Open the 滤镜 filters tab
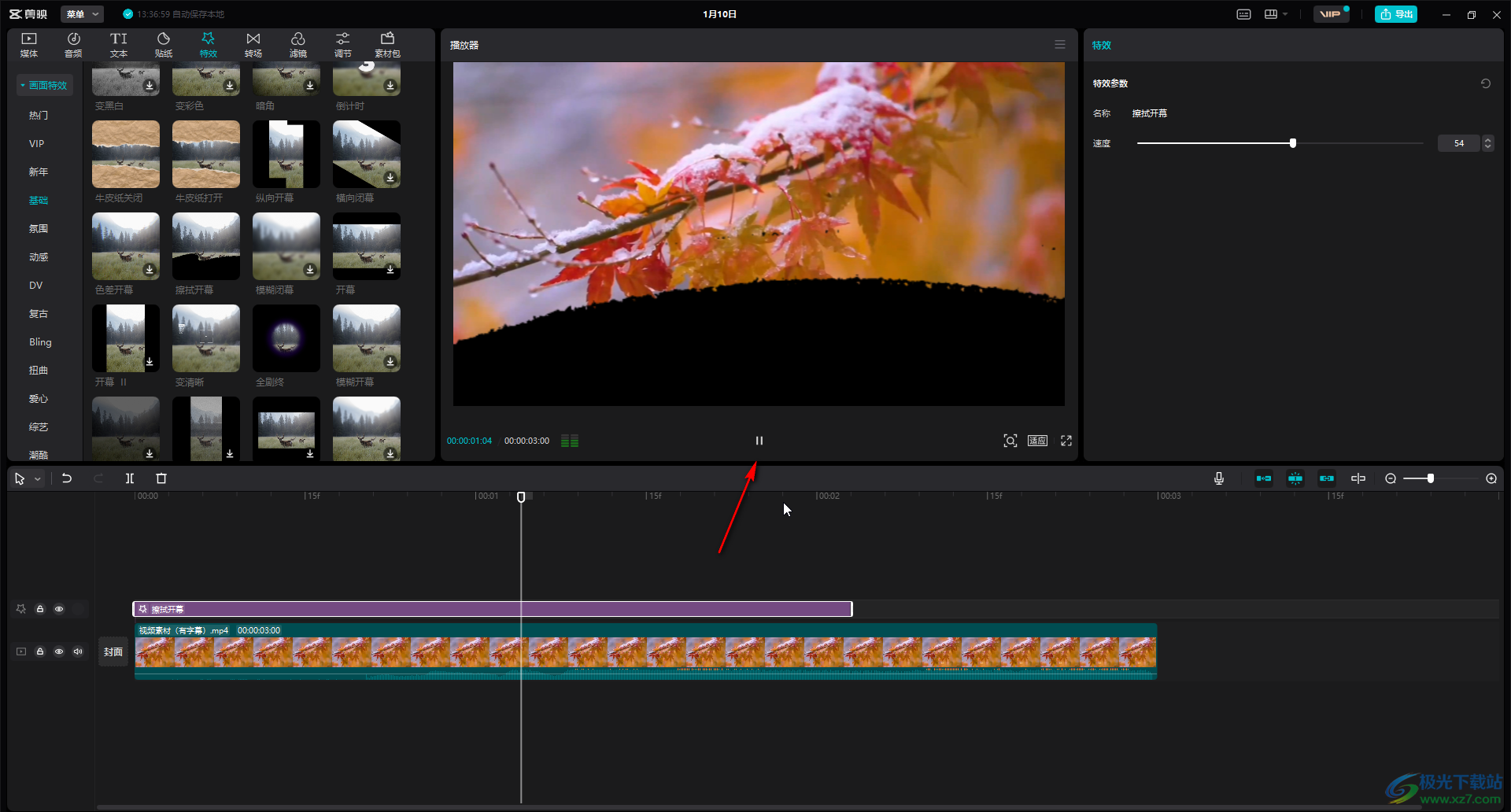 [298, 45]
